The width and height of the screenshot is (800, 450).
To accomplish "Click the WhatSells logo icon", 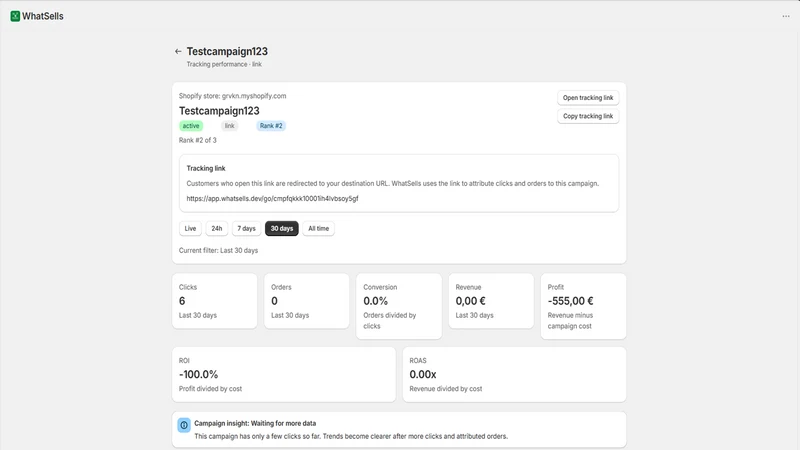I will (15, 16).
